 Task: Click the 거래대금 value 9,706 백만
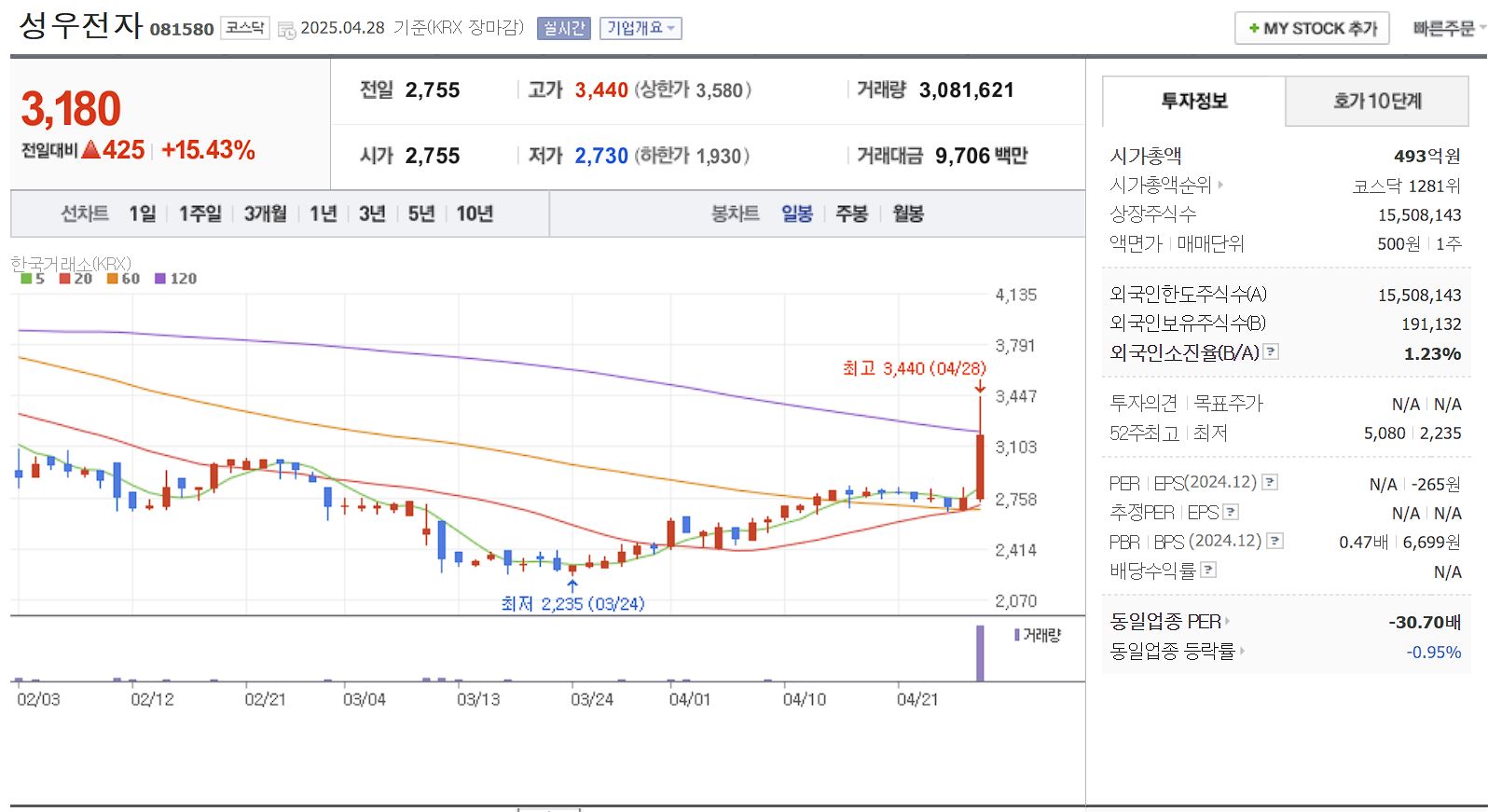[x=981, y=156]
